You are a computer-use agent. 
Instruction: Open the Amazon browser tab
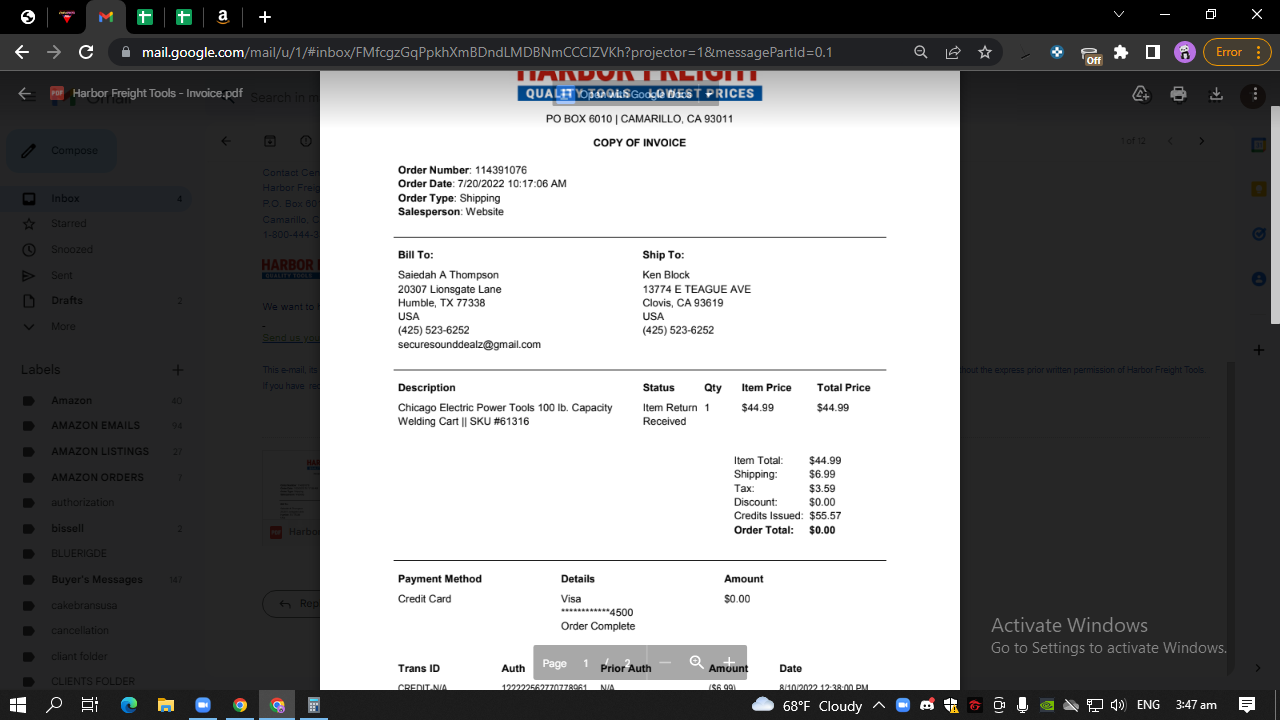click(223, 17)
